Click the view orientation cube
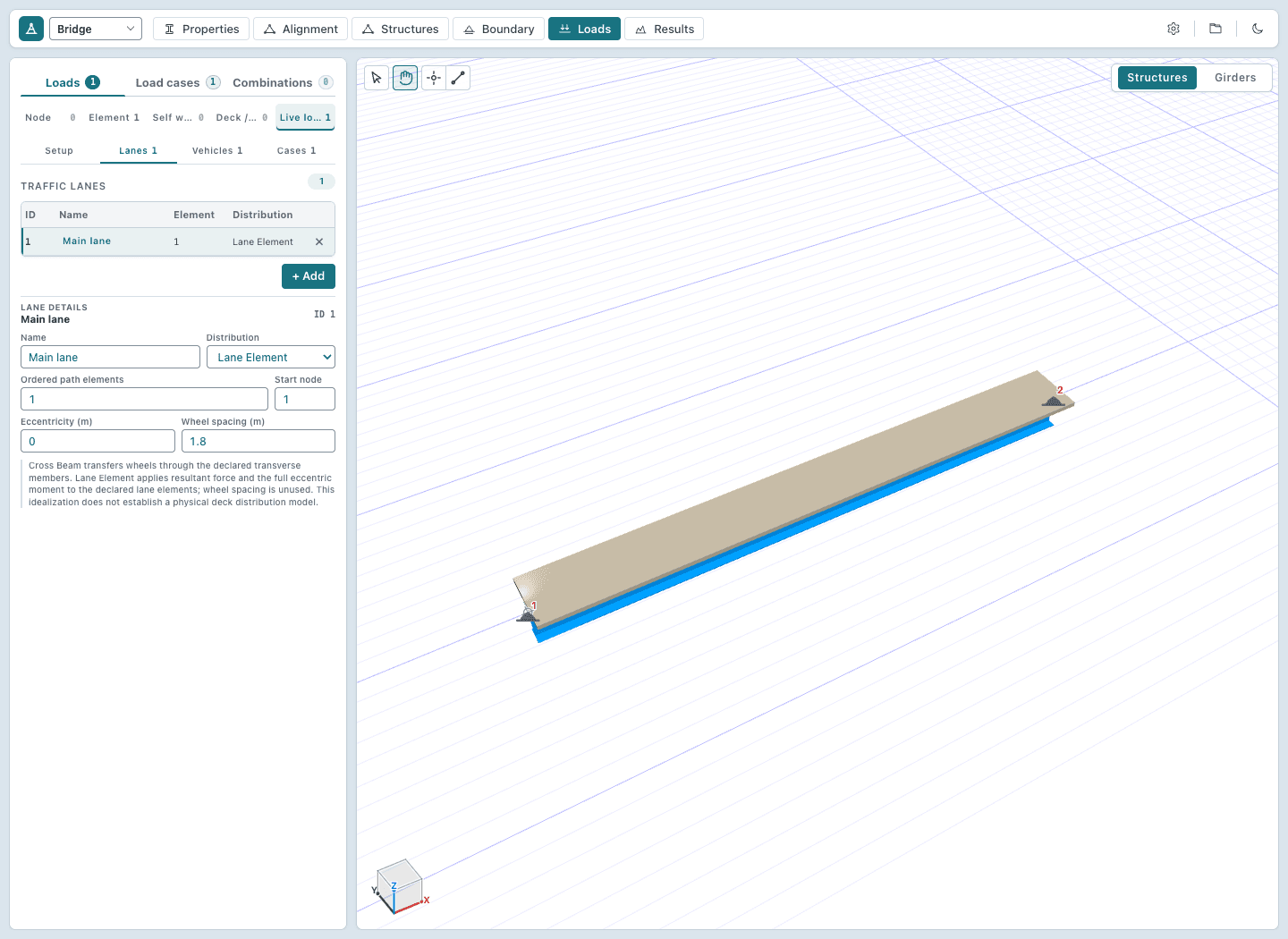This screenshot has height=939, width=1288. [x=399, y=885]
